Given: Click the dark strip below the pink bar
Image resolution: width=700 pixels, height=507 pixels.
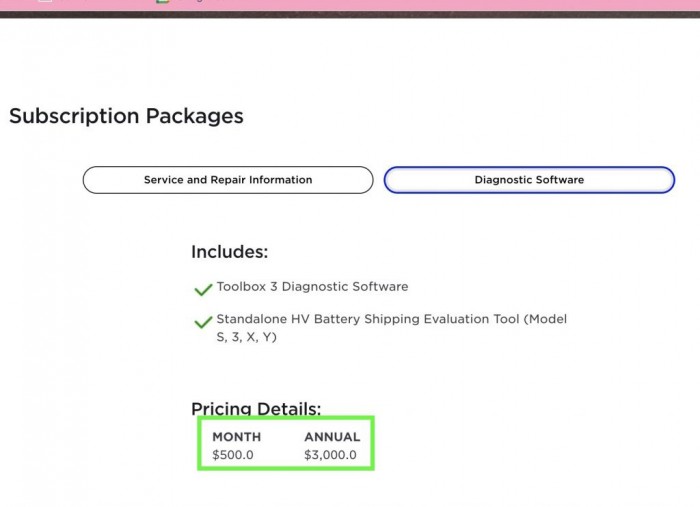Looking at the screenshot, I should coord(350,15).
